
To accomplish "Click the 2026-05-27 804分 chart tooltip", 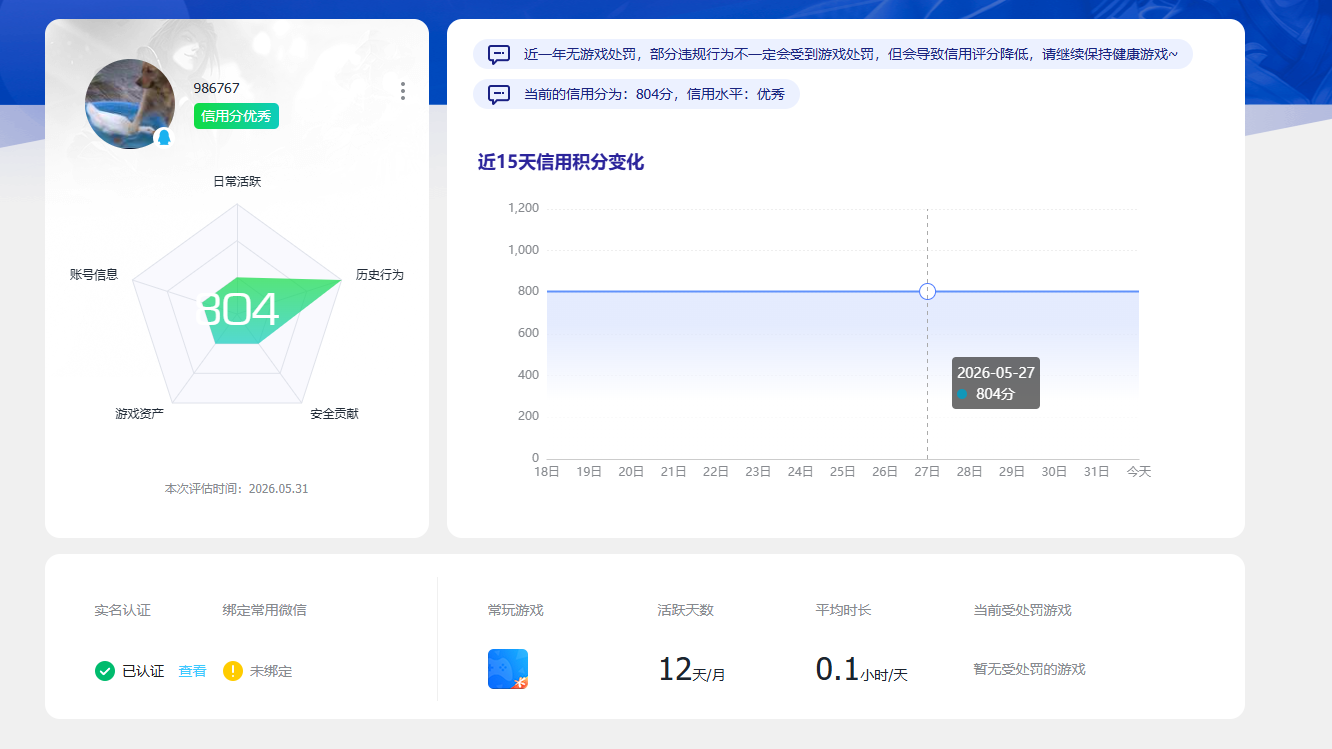I will [996, 383].
